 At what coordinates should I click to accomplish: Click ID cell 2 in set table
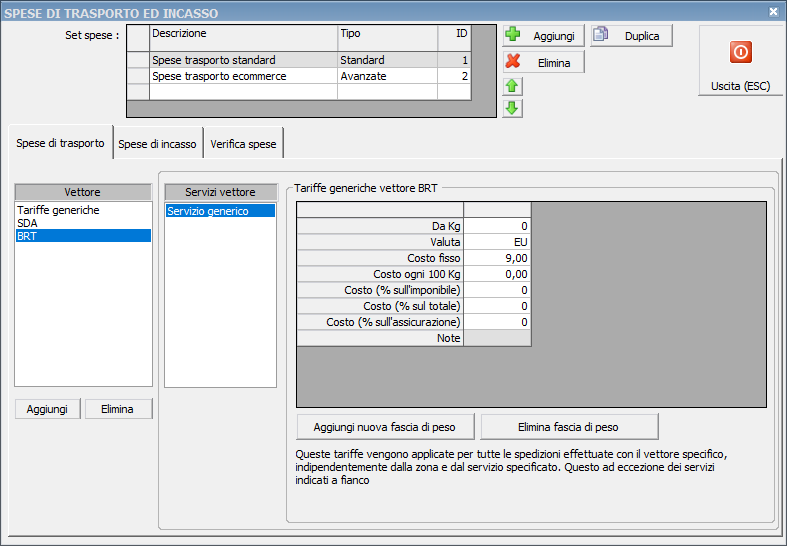(x=454, y=76)
